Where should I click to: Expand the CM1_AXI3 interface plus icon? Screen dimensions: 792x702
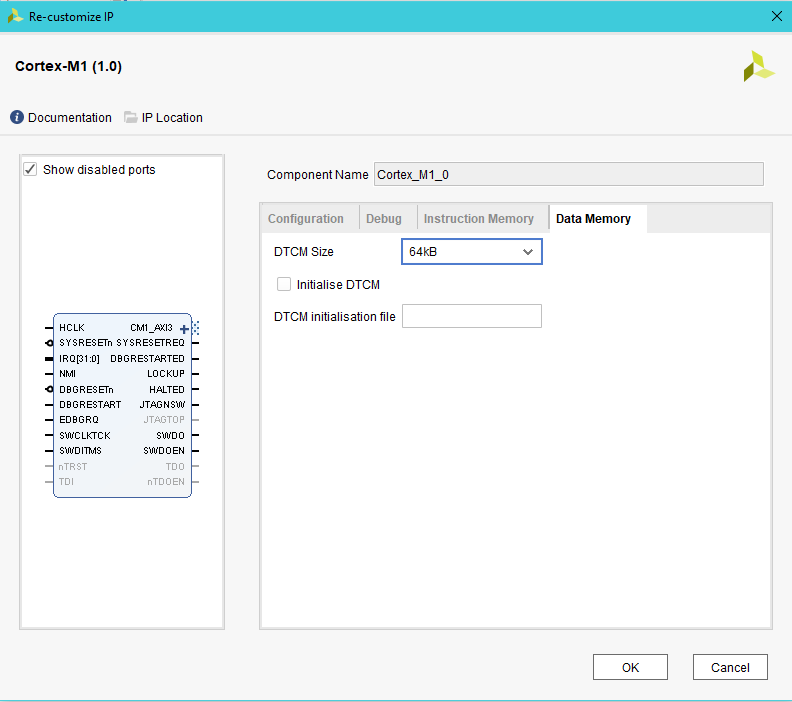[x=184, y=329]
